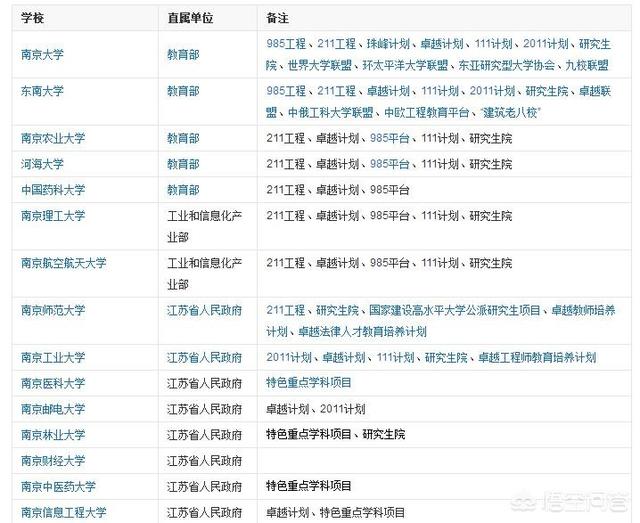Viewport: 640px width, 523px height.
Task: Click 教育部 in the 中国药科大学 row
Action: pyautogui.click(x=183, y=189)
